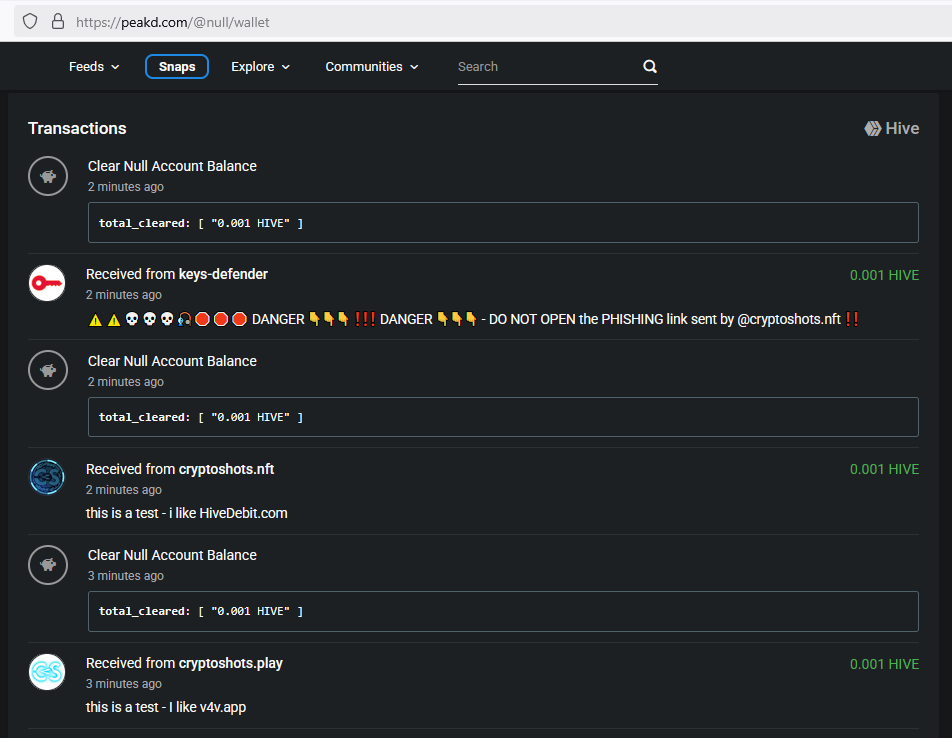
Task: Expand the Explore dropdown menu
Action: coord(260,67)
